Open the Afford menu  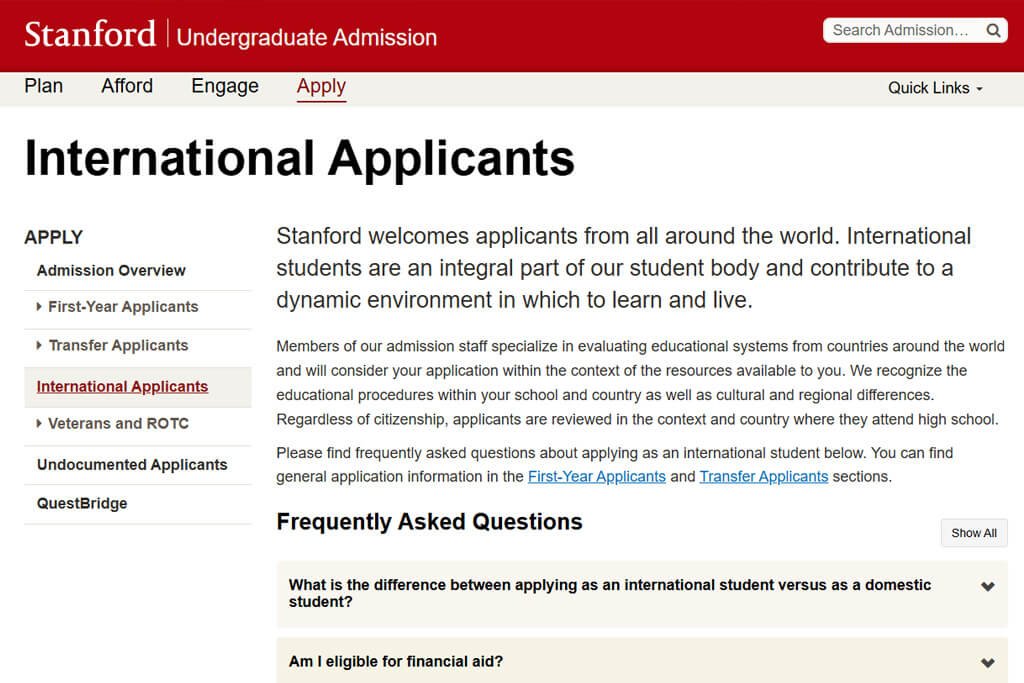127,86
